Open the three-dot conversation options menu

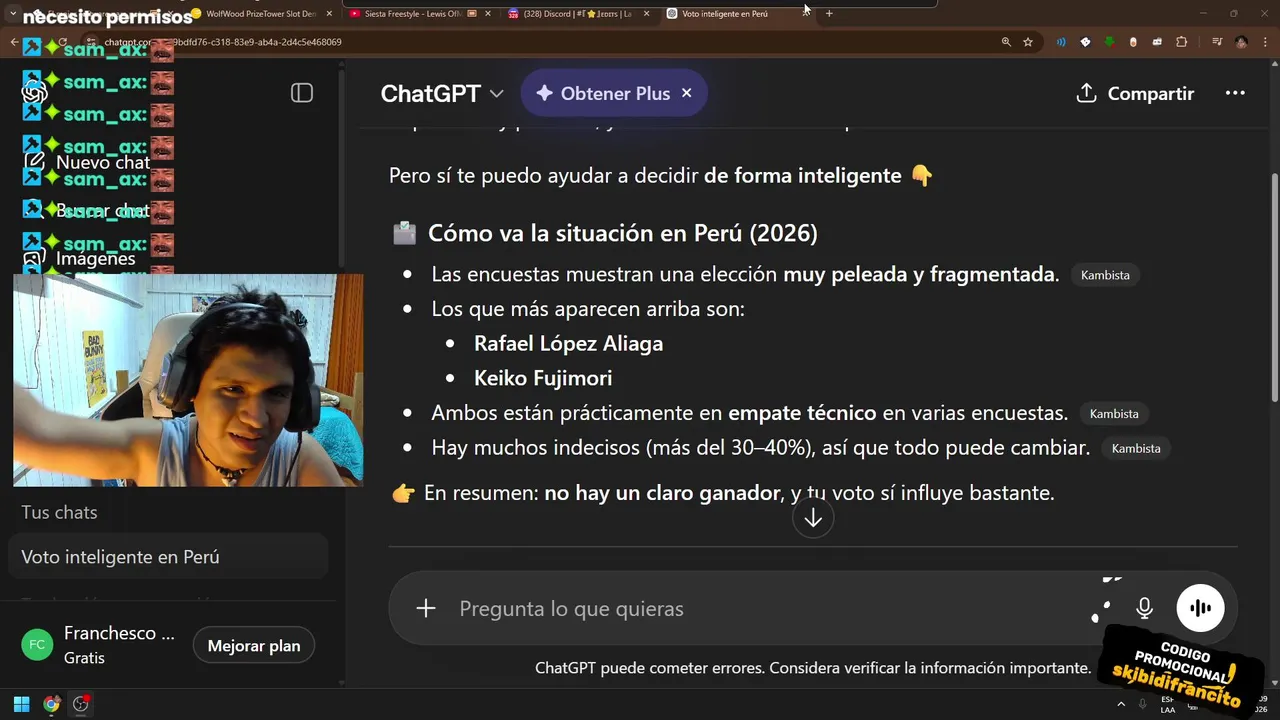pyautogui.click(x=1235, y=93)
